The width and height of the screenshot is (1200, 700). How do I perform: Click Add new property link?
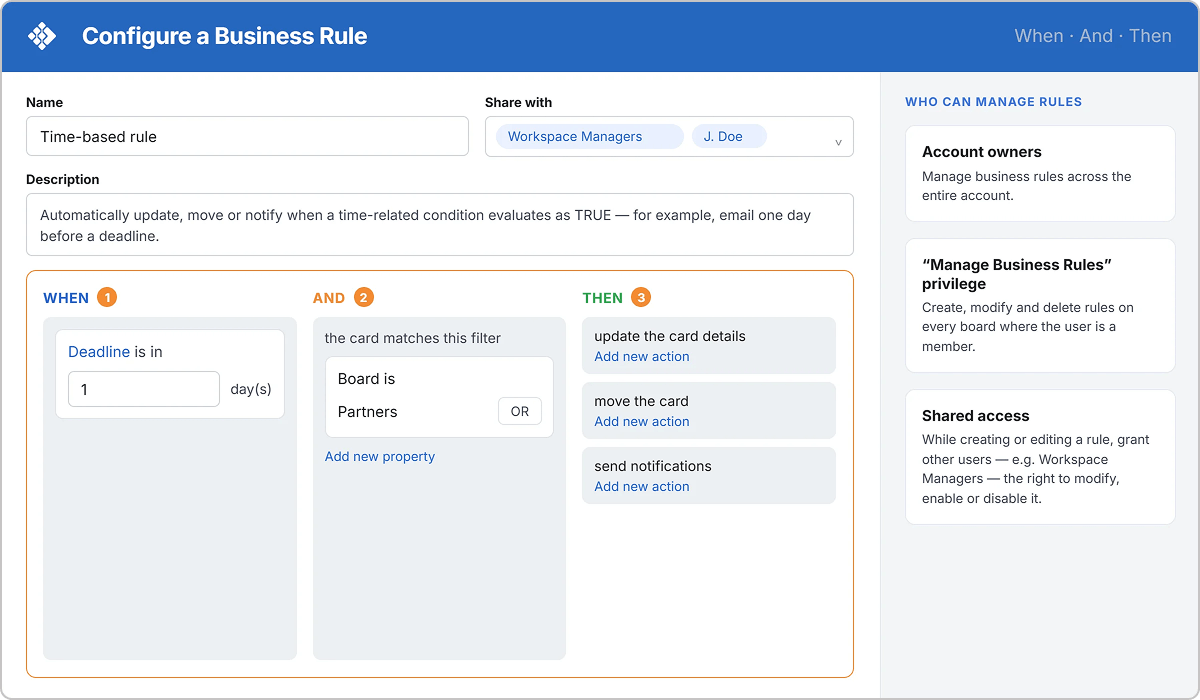point(380,456)
